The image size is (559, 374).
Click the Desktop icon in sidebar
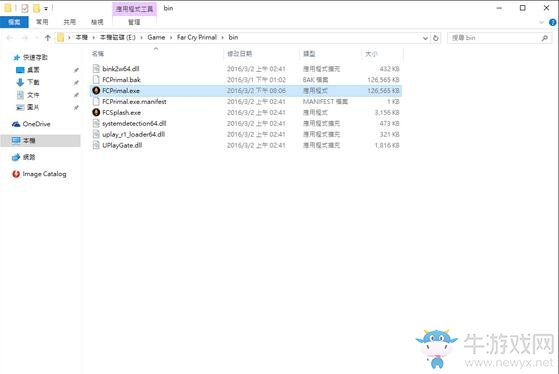click(20, 70)
